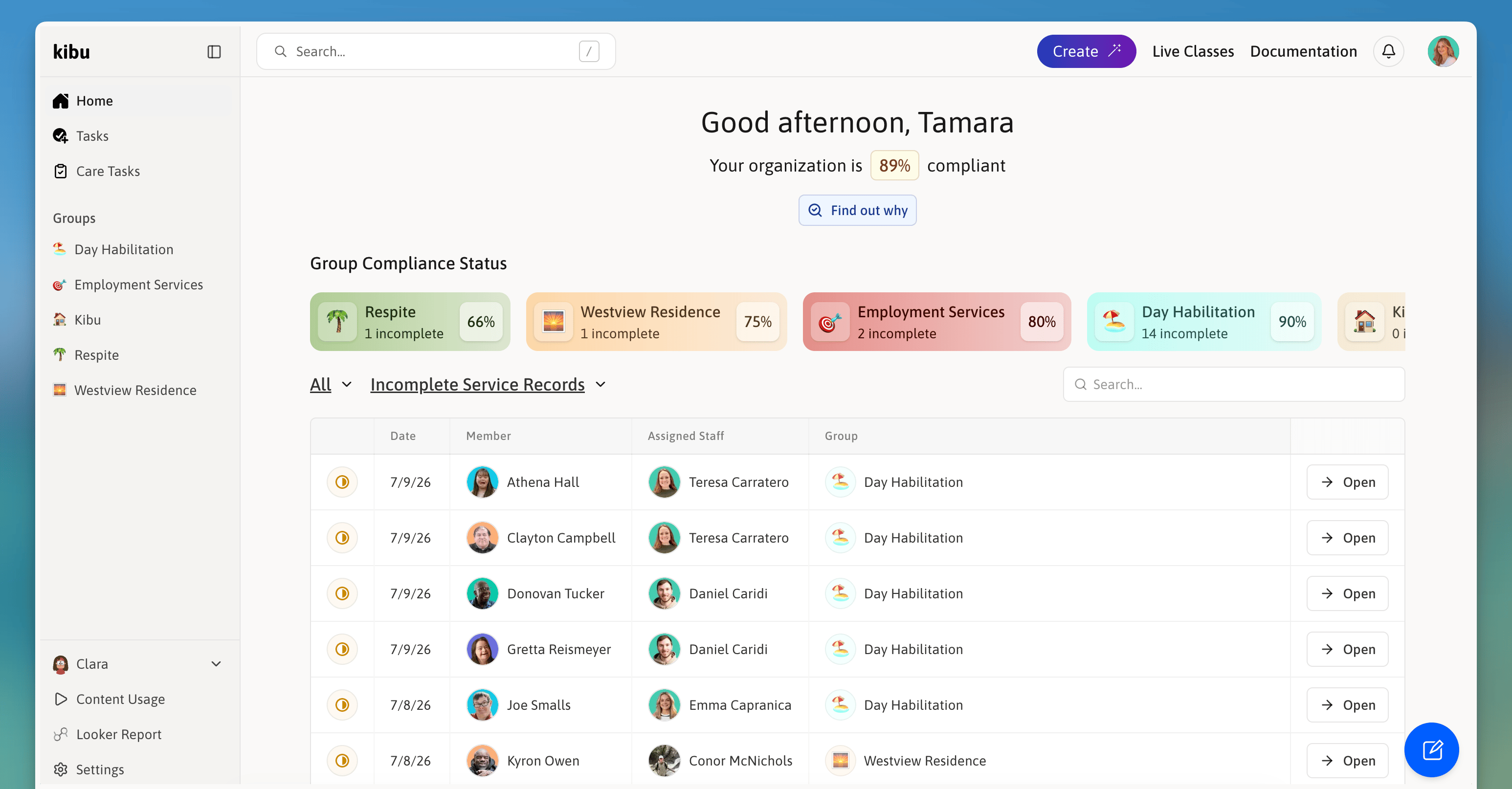Click the Home house icon
The width and height of the screenshot is (1512, 789).
tap(61, 101)
